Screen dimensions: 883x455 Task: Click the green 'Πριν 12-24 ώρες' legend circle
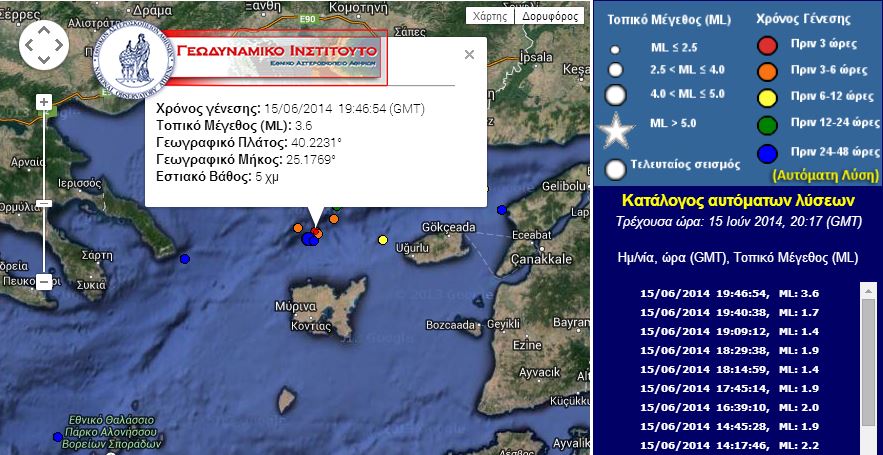(768, 125)
